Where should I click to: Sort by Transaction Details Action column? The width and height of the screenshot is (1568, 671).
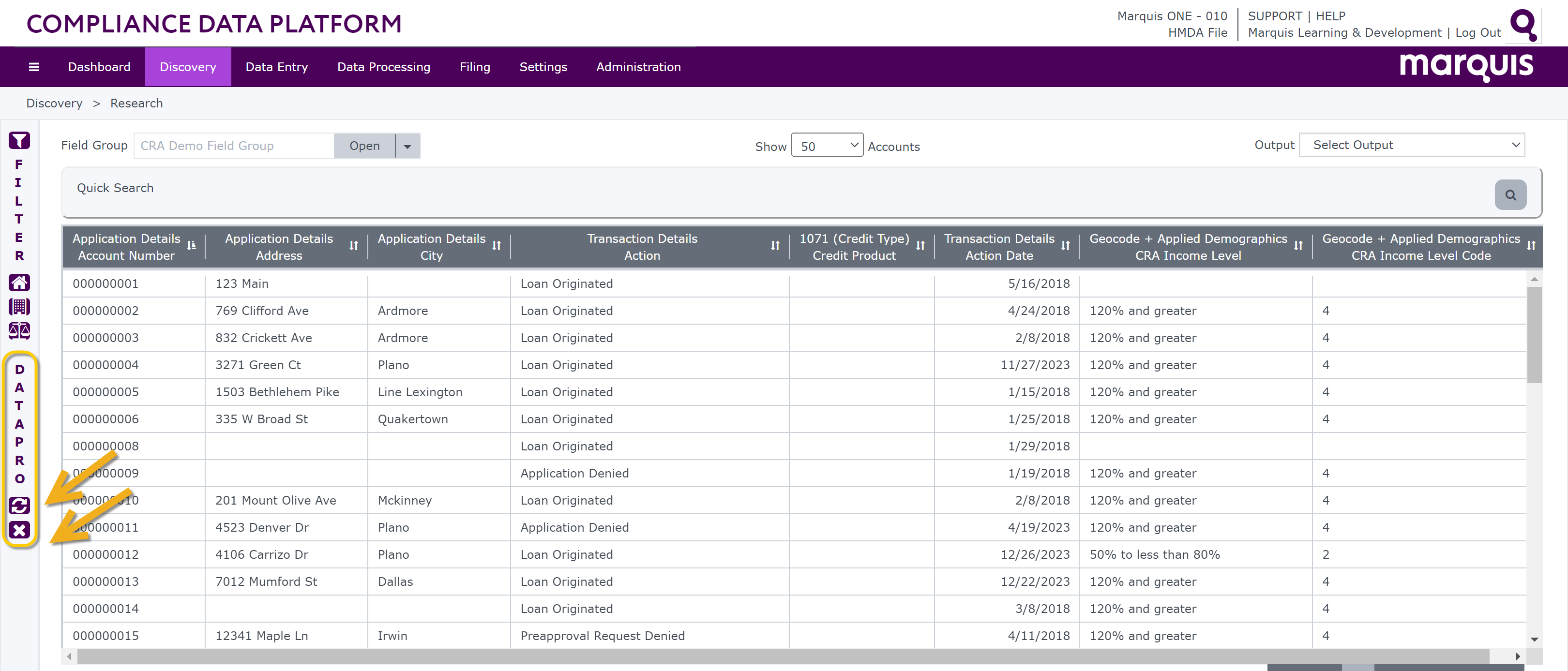point(775,246)
